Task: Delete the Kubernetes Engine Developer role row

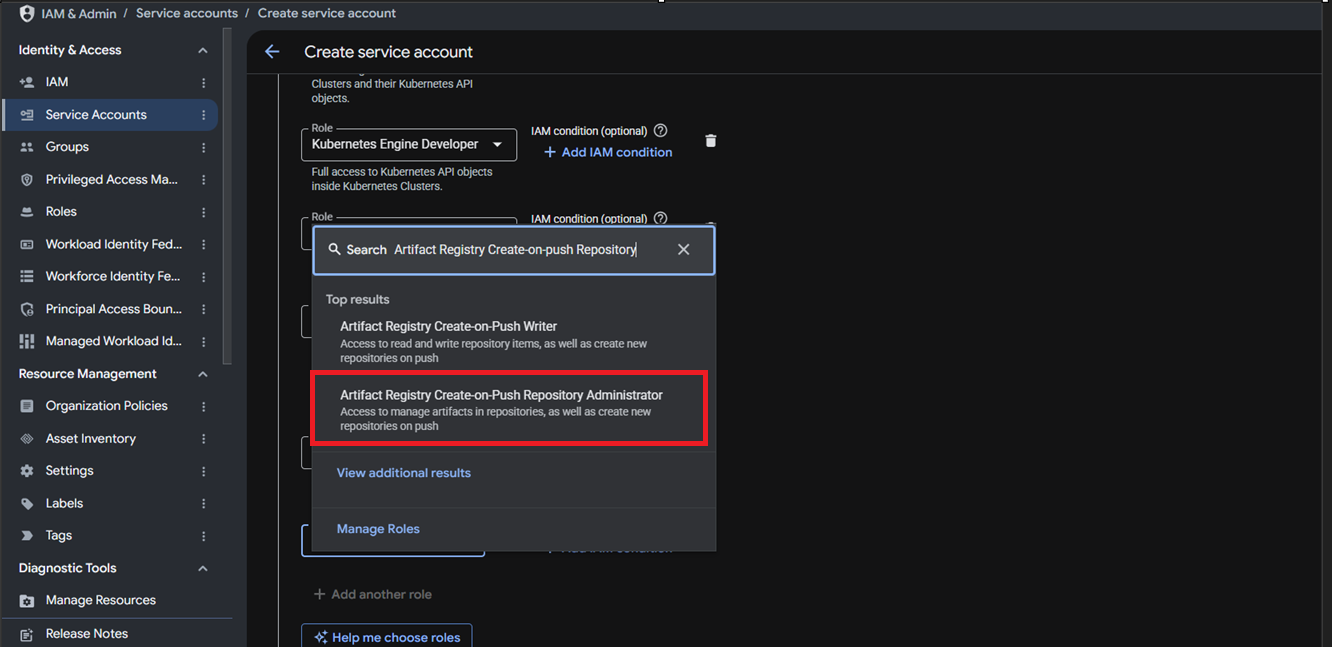Action: click(711, 141)
